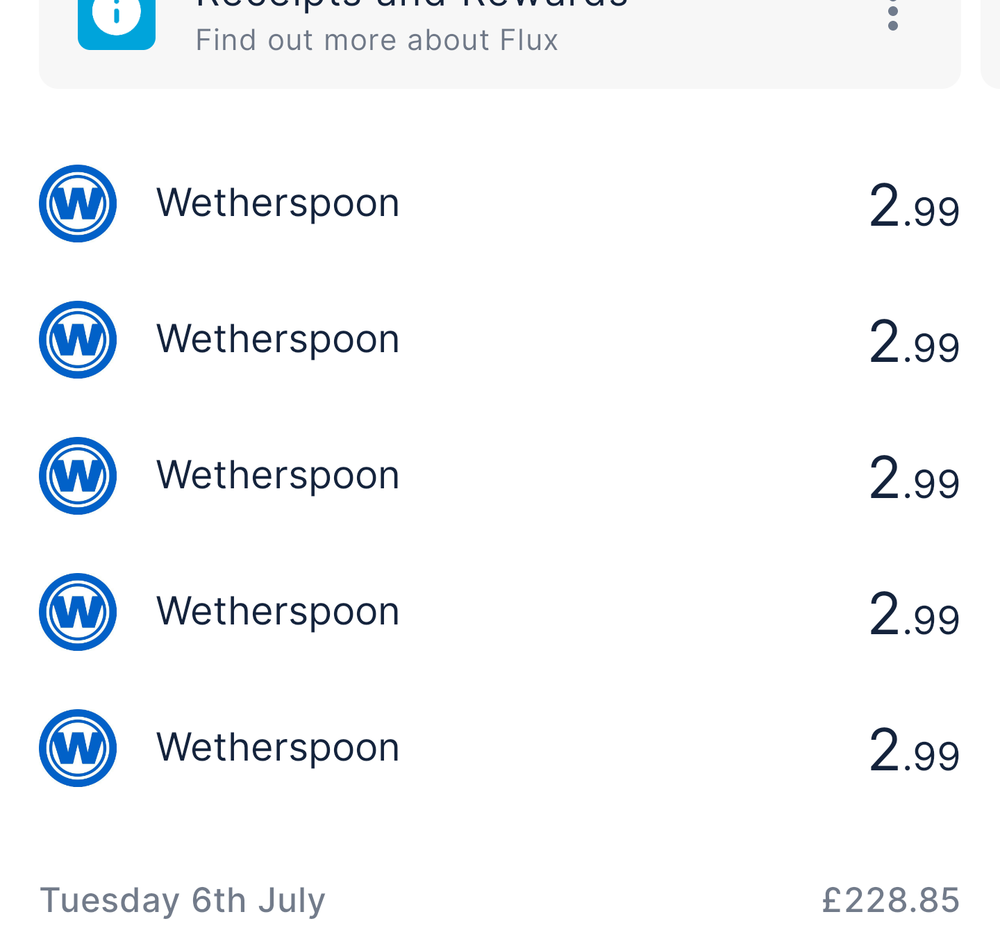Tap the third Wetherspoon transaction entry
This screenshot has height=928, width=1000.
coord(500,475)
